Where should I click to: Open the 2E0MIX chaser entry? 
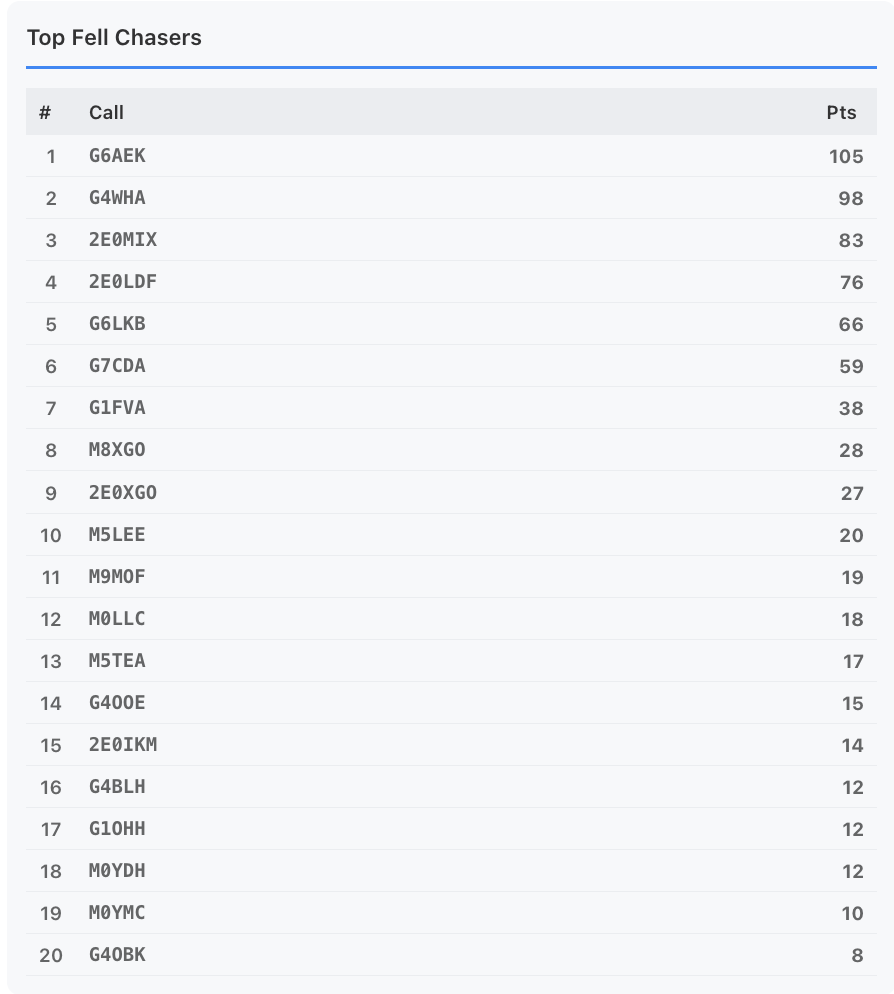pyautogui.click(x=123, y=240)
